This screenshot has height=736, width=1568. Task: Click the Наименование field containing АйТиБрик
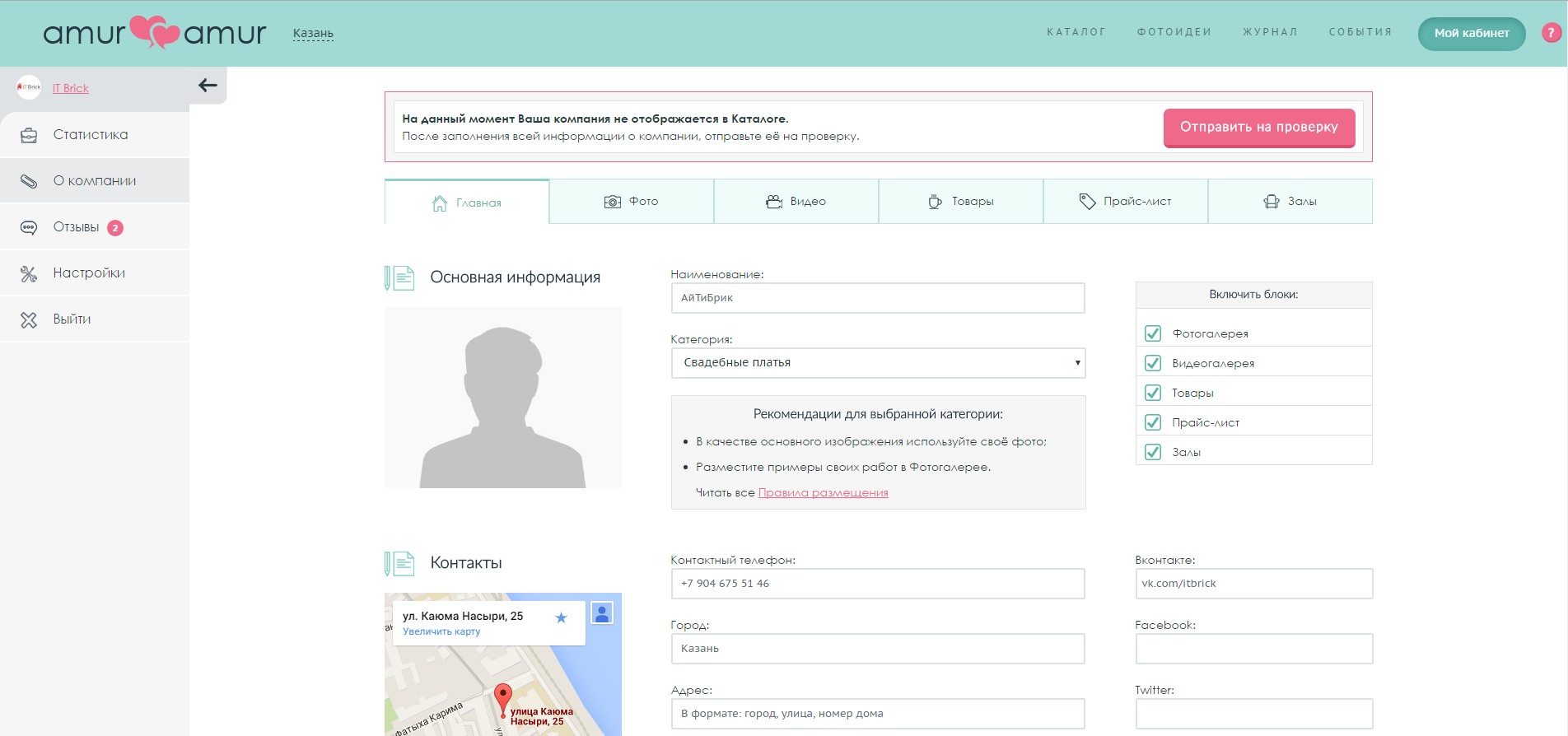(x=878, y=298)
